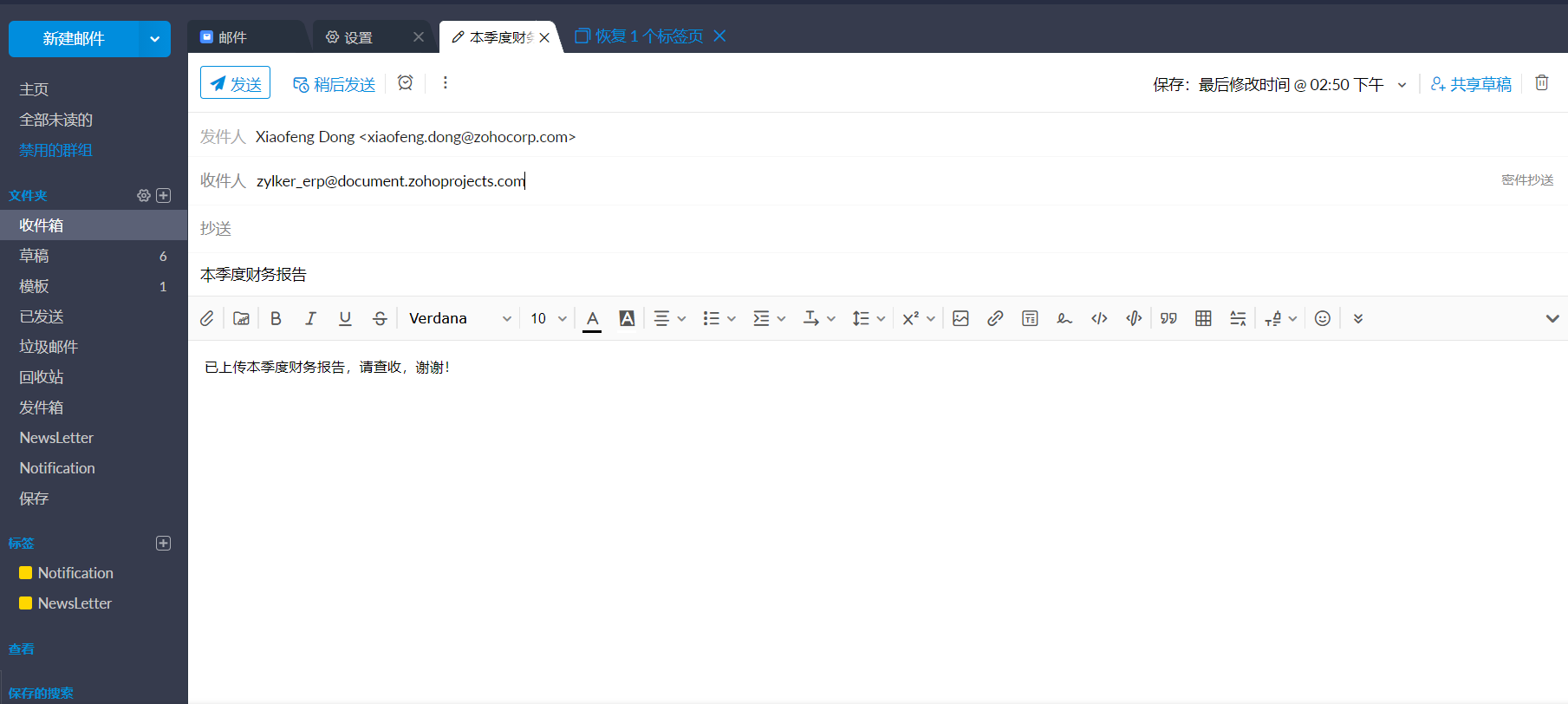The width and height of the screenshot is (1568, 704).
Task: Click the attach file paperclip icon
Action: [207, 318]
